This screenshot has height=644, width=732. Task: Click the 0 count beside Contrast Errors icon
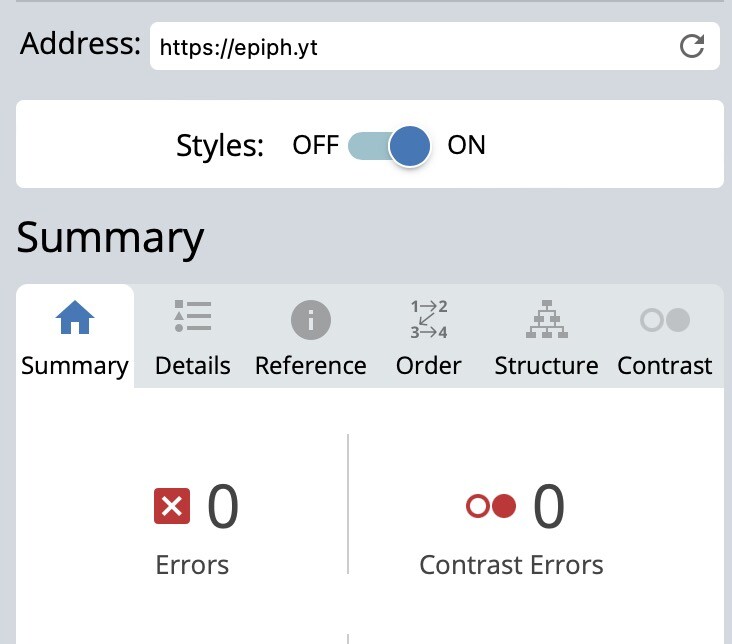pyautogui.click(x=549, y=506)
